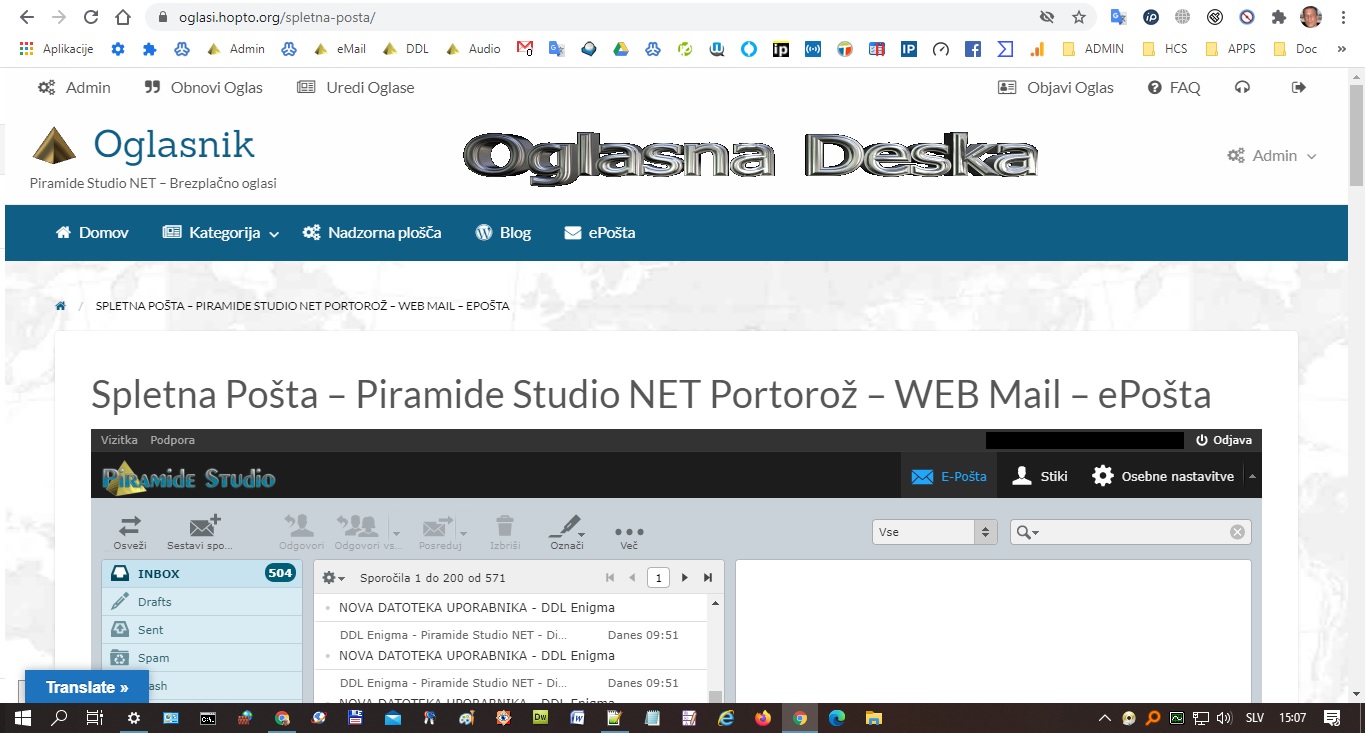Expand the Posreduj forward options arrow

tap(462, 532)
